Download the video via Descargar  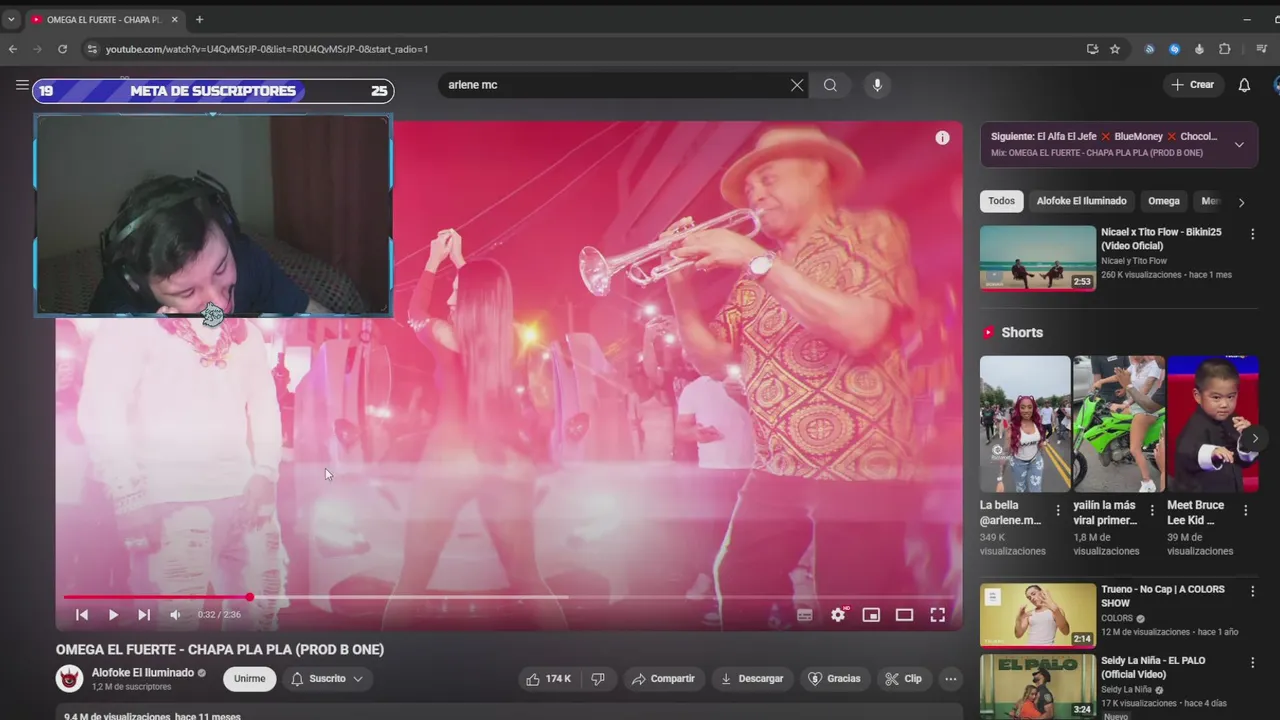(x=751, y=679)
